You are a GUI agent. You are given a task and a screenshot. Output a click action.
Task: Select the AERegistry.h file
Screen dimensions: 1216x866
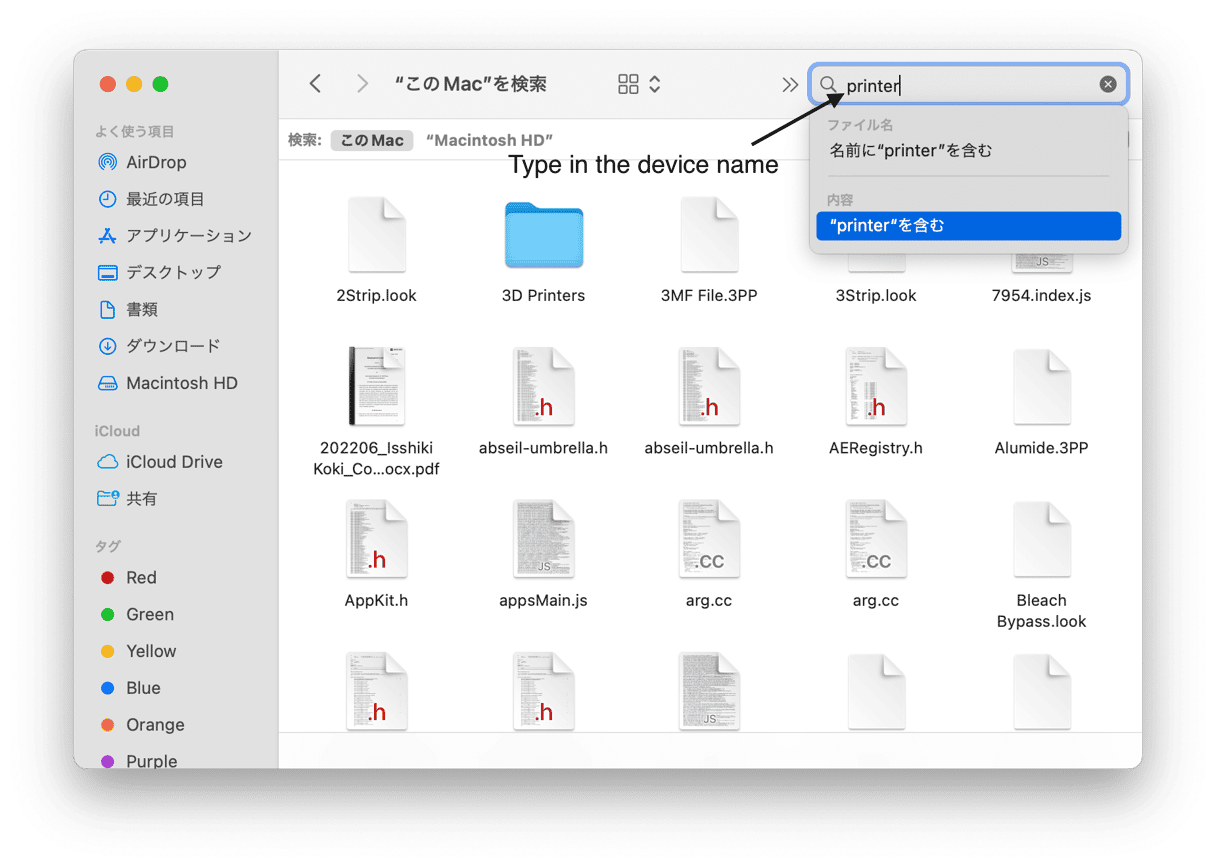pos(876,402)
